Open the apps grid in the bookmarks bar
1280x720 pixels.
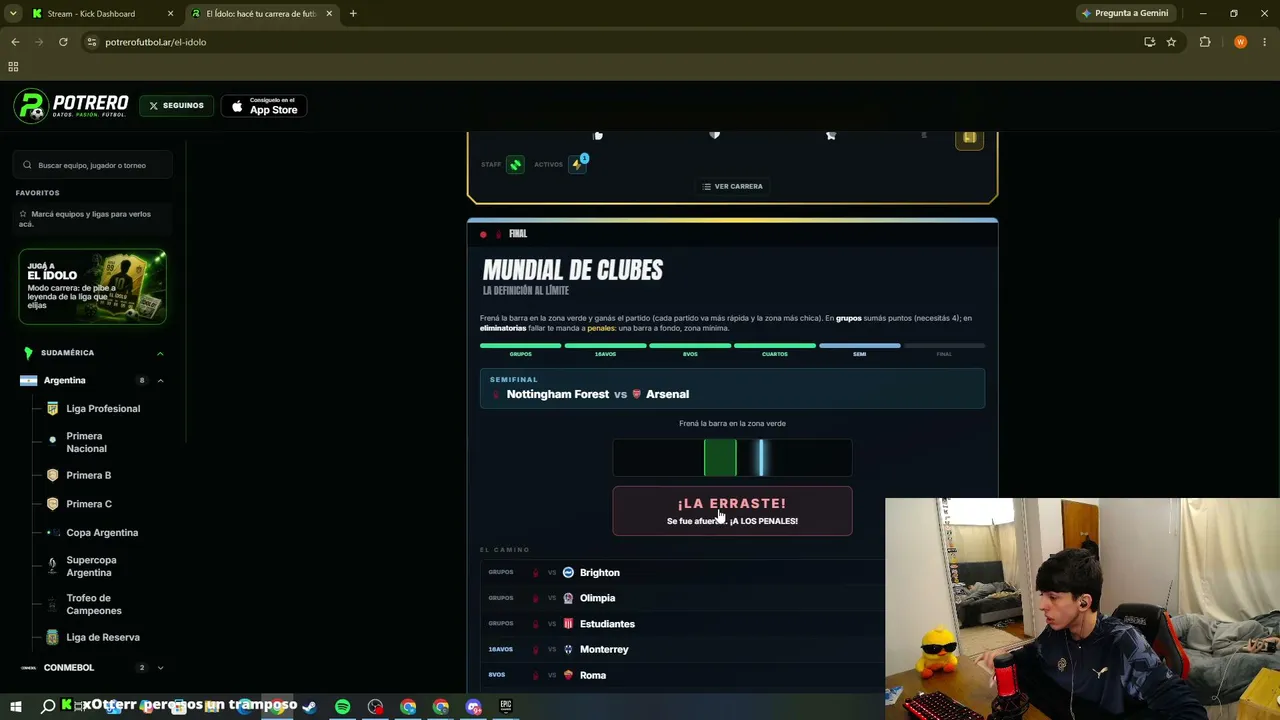point(13,67)
